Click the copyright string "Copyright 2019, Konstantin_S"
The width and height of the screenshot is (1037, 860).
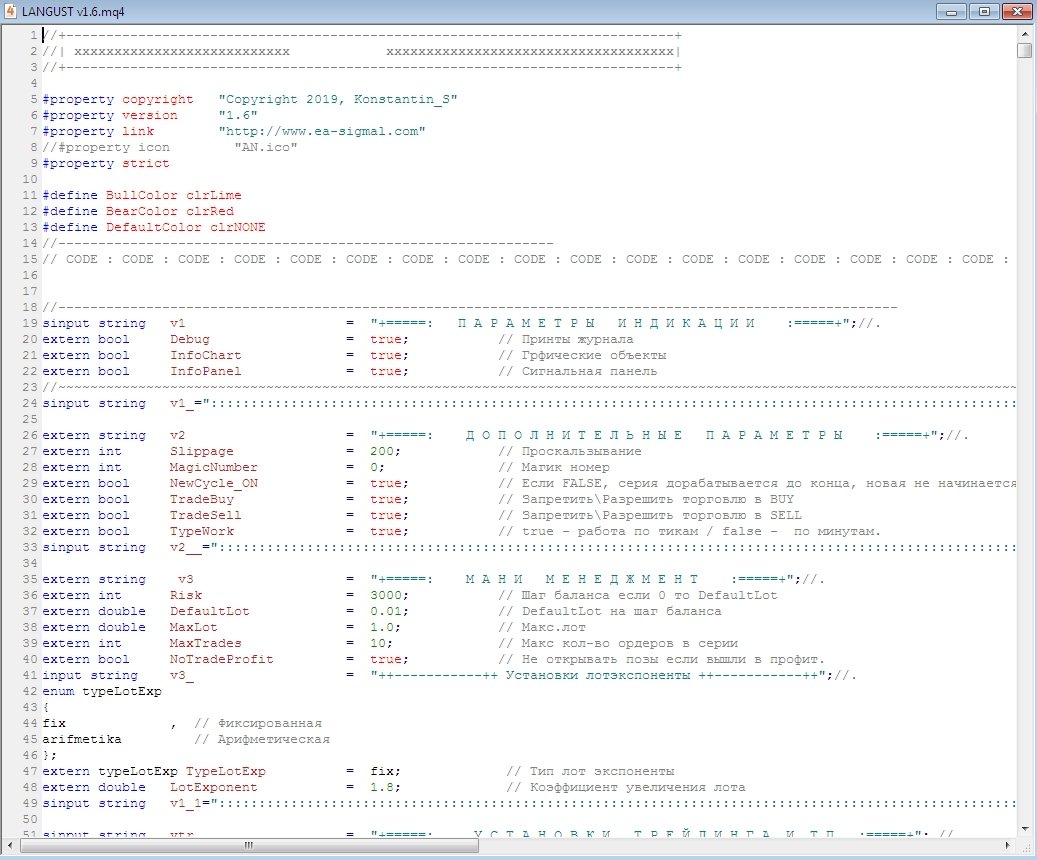pyautogui.click(x=337, y=99)
